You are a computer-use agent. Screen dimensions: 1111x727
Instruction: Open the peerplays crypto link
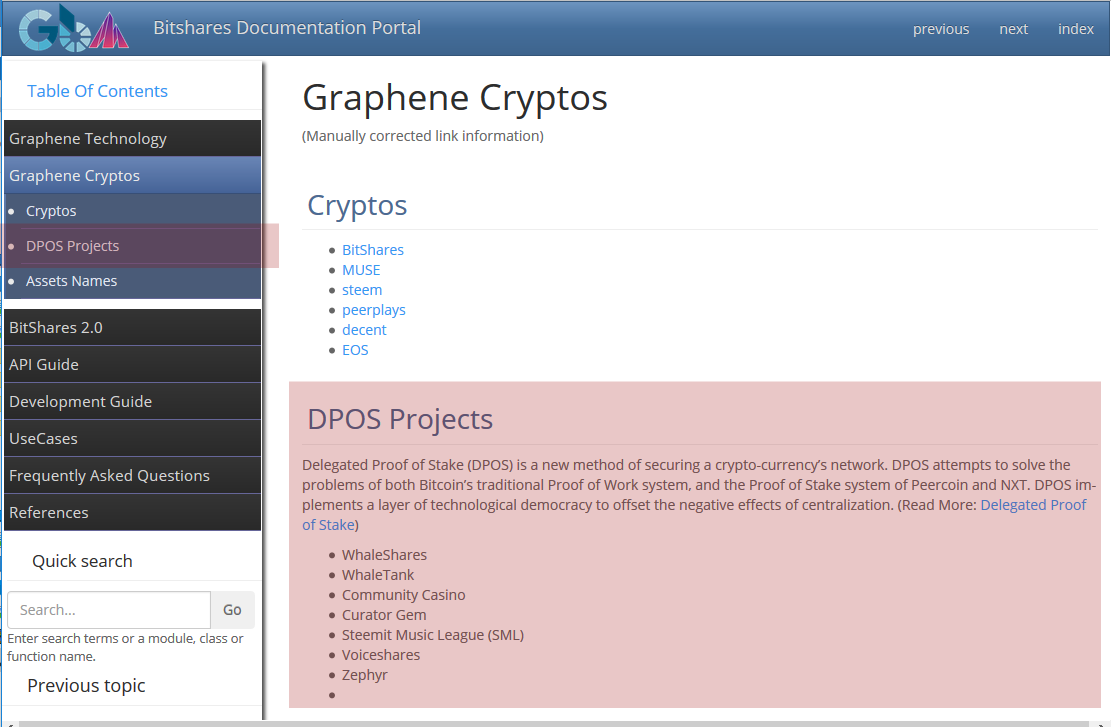[x=373, y=310]
